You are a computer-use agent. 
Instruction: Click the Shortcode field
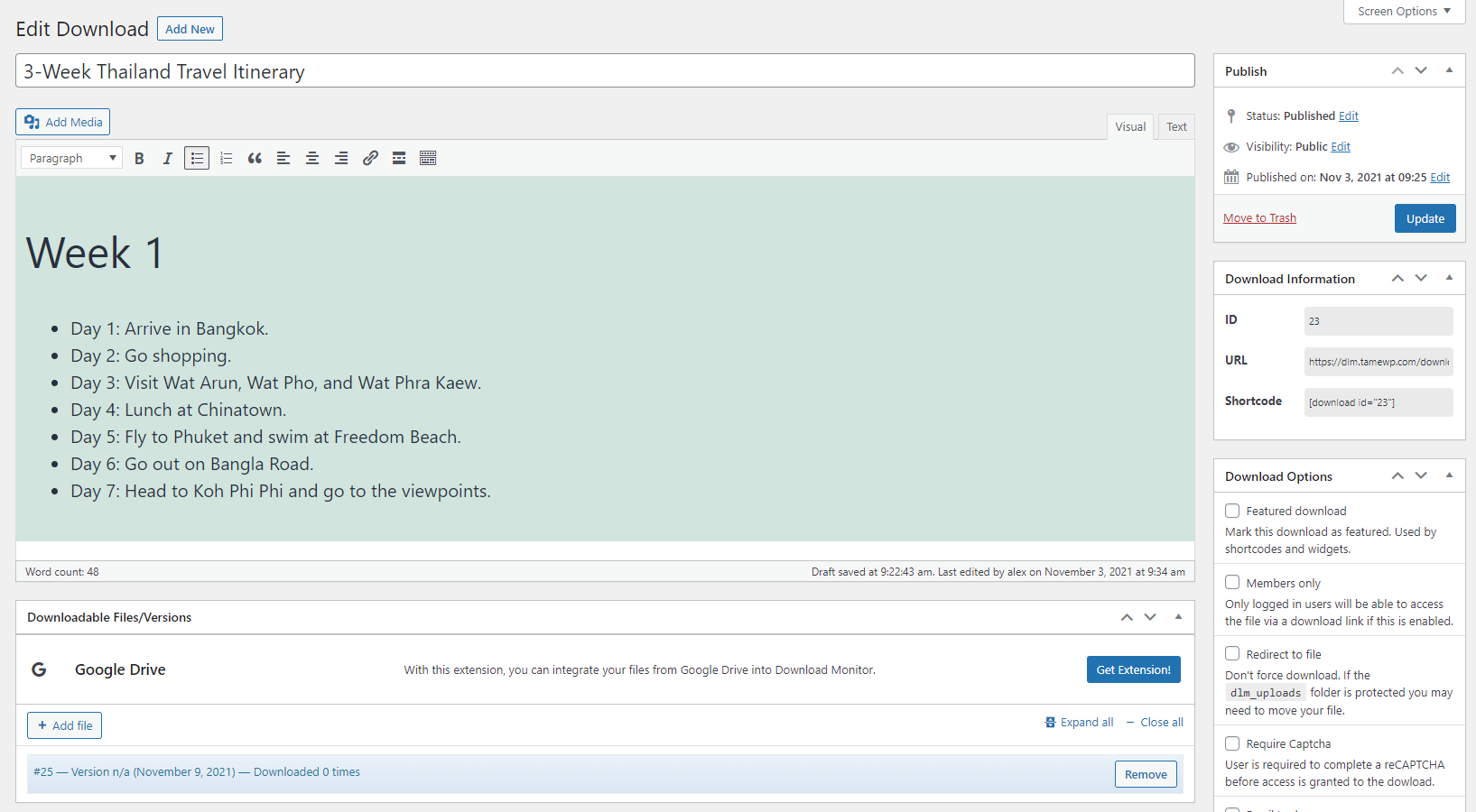[x=1378, y=402]
